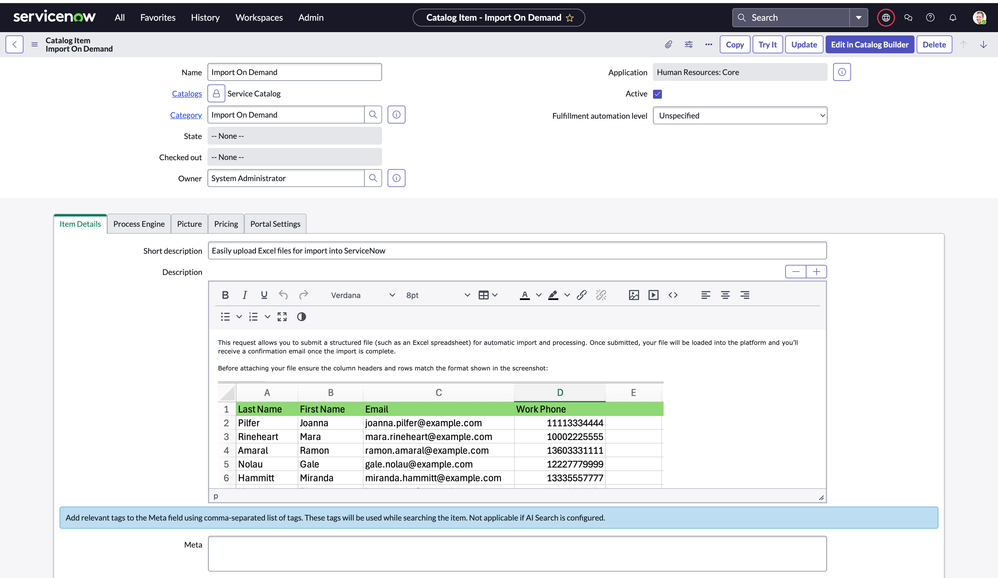Expand the editor toolbar with the plus button
The width and height of the screenshot is (998, 578).
pos(818,271)
